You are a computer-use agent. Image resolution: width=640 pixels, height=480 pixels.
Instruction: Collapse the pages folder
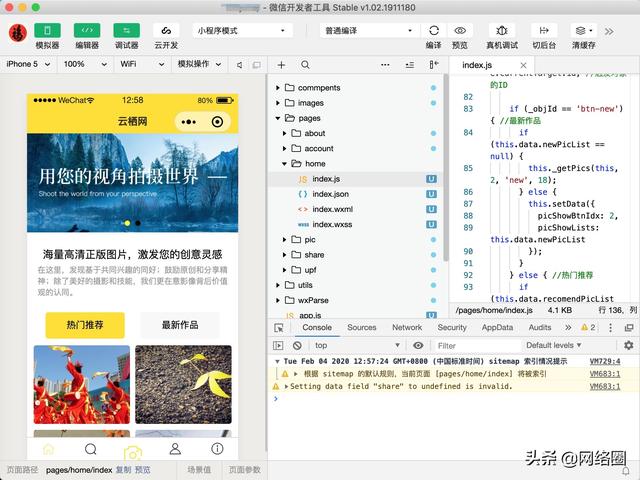[278, 118]
